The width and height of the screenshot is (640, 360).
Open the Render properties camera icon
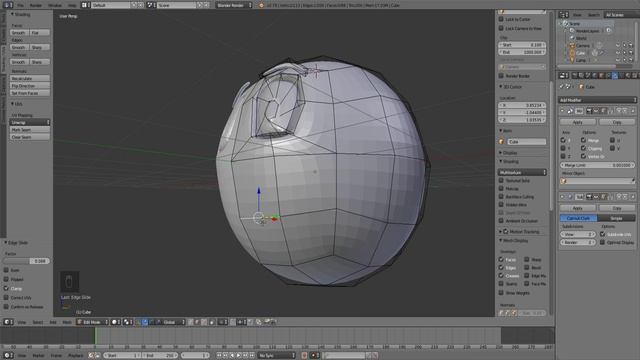click(575, 76)
